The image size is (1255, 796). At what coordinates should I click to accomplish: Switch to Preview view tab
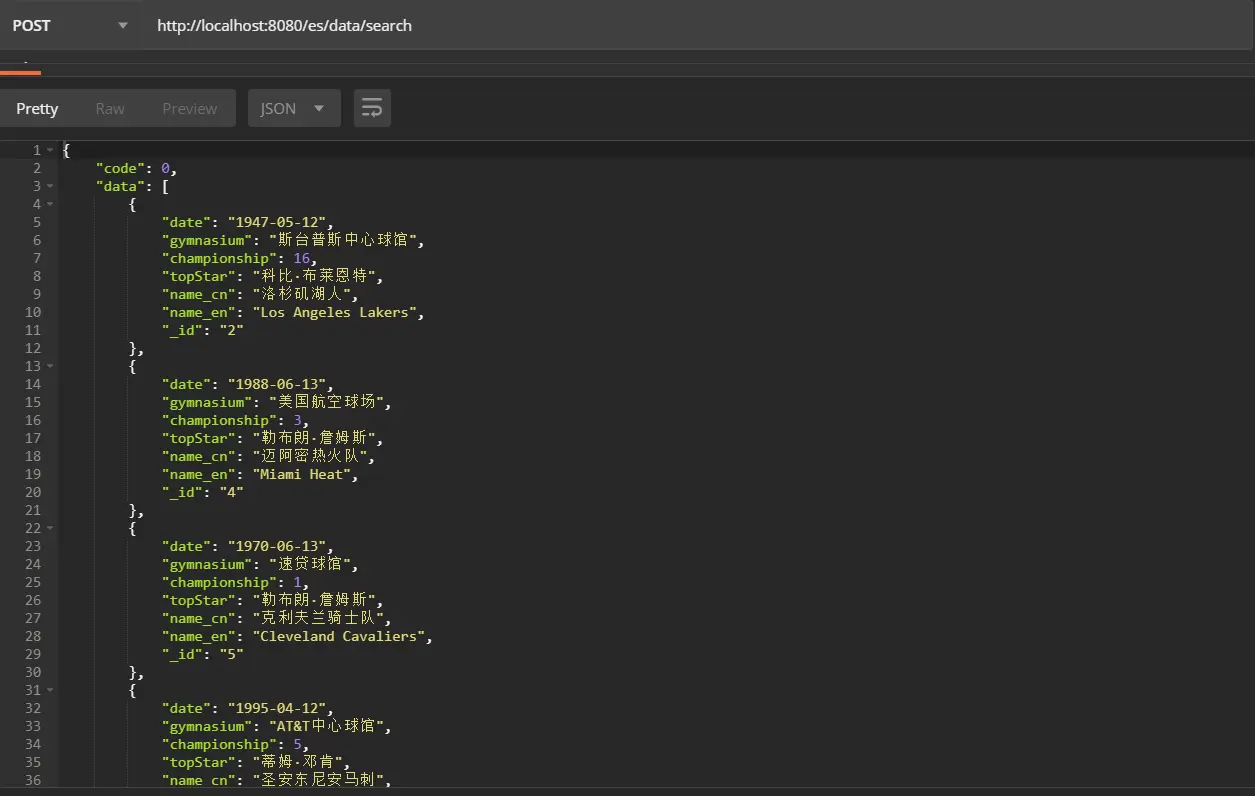coord(190,108)
